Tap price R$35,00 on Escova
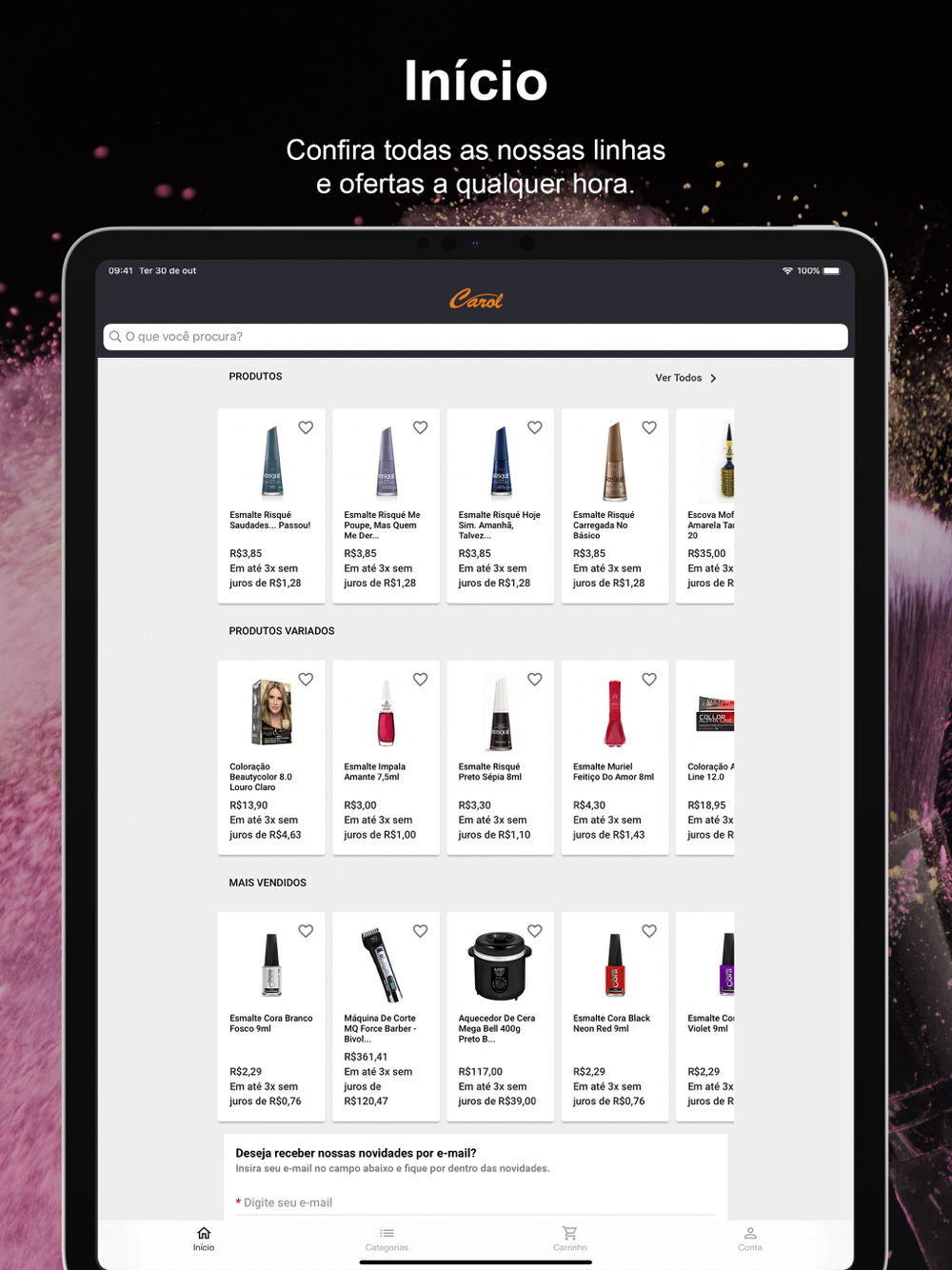Image resolution: width=952 pixels, height=1270 pixels. pyautogui.click(x=706, y=553)
